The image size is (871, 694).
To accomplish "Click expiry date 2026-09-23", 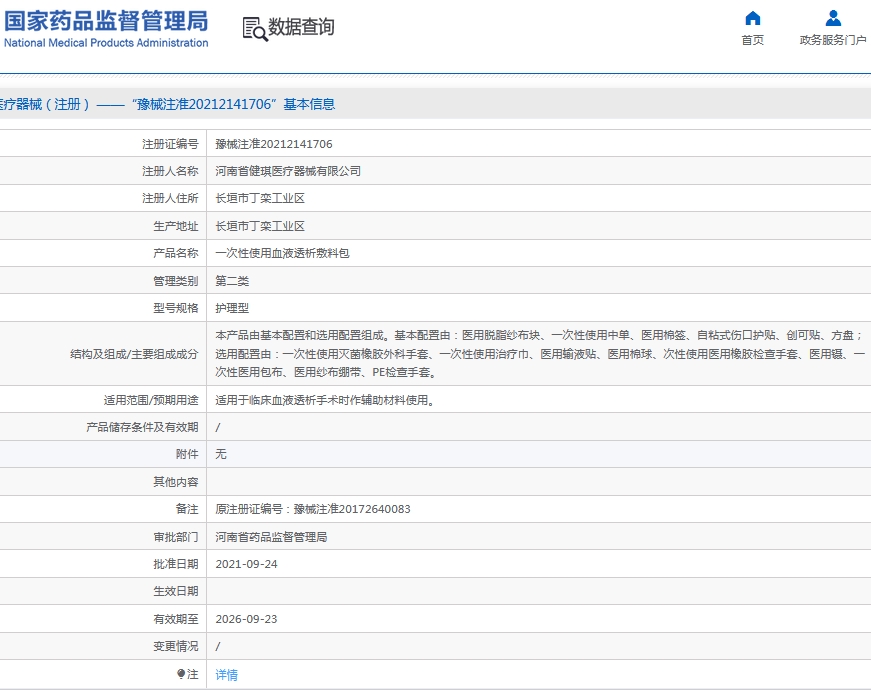I will pyautogui.click(x=246, y=619).
